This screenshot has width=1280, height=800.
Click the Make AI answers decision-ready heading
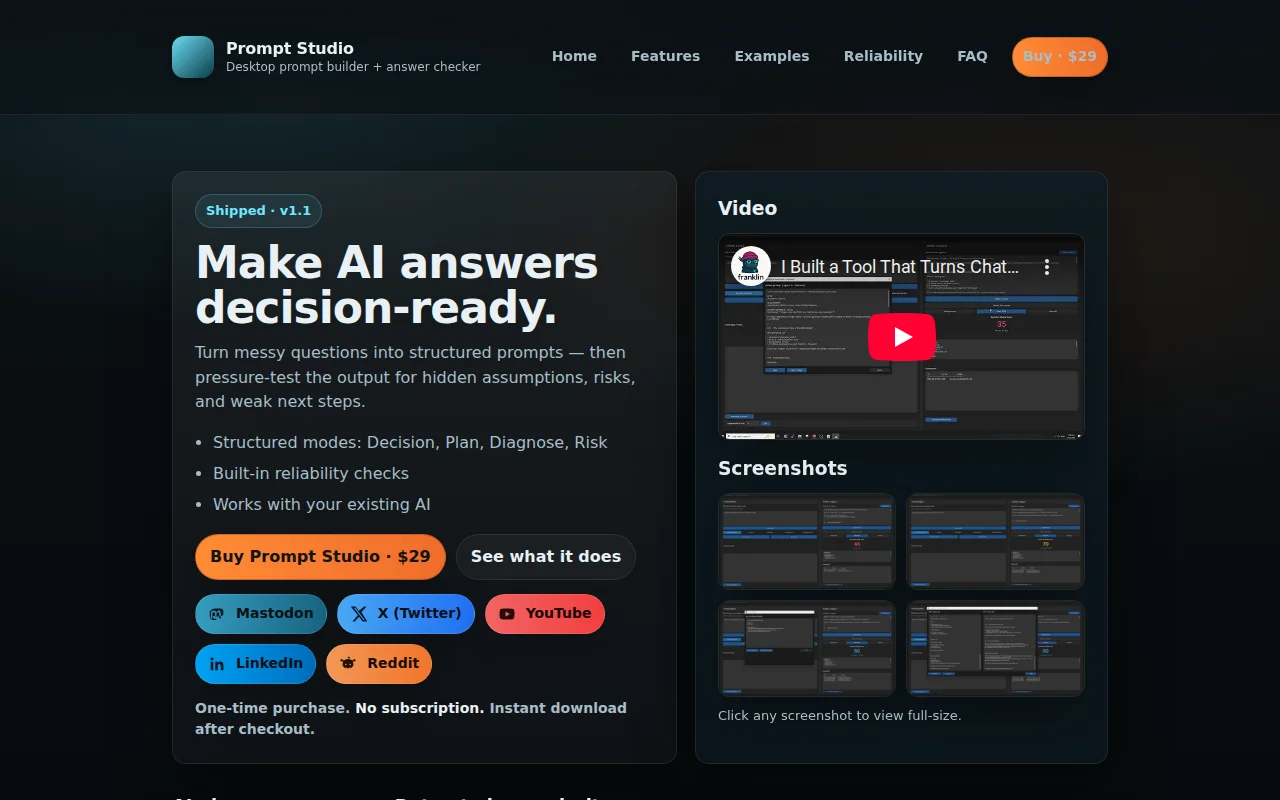[x=397, y=286]
